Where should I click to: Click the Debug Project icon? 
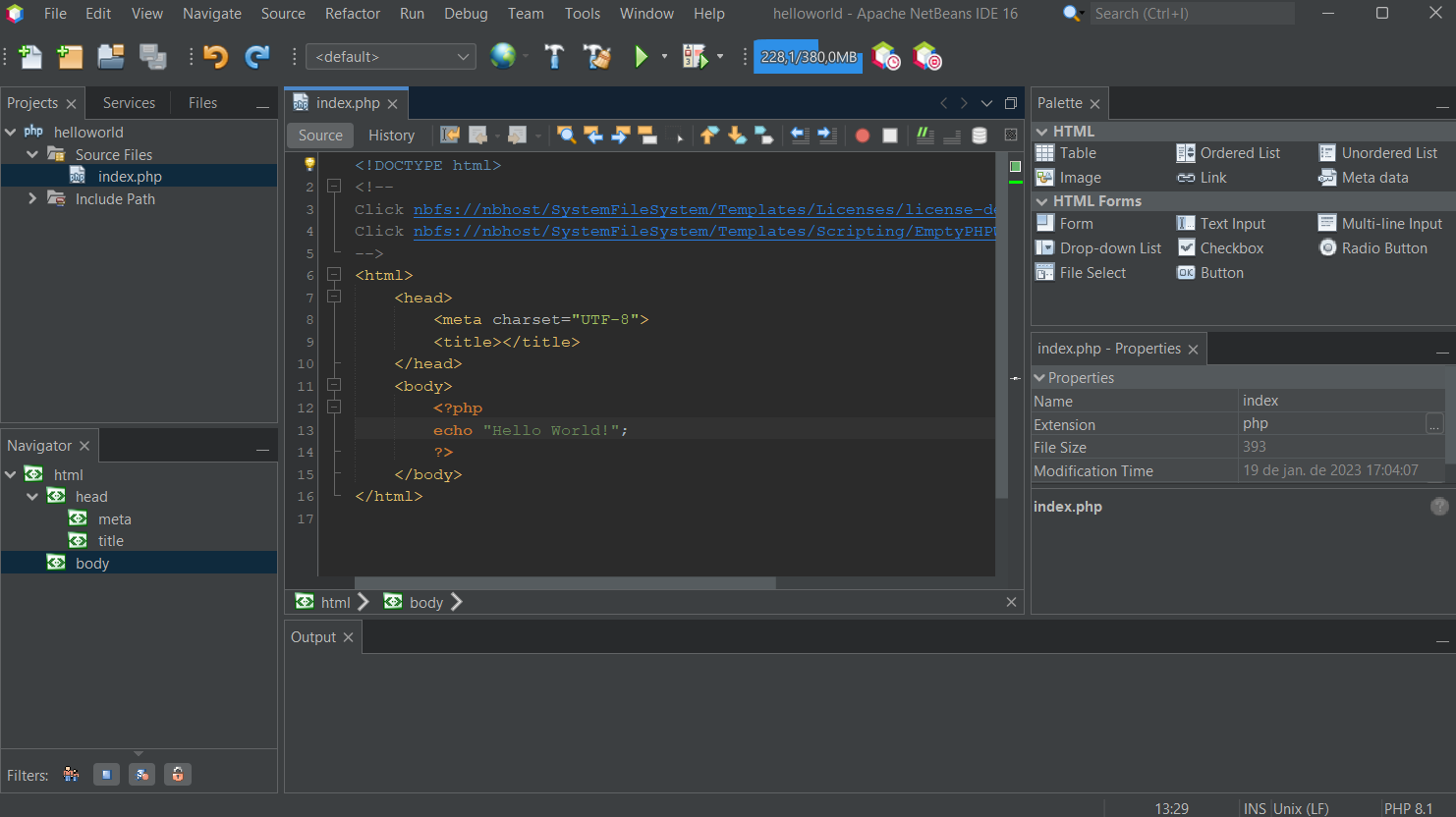tap(696, 57)
